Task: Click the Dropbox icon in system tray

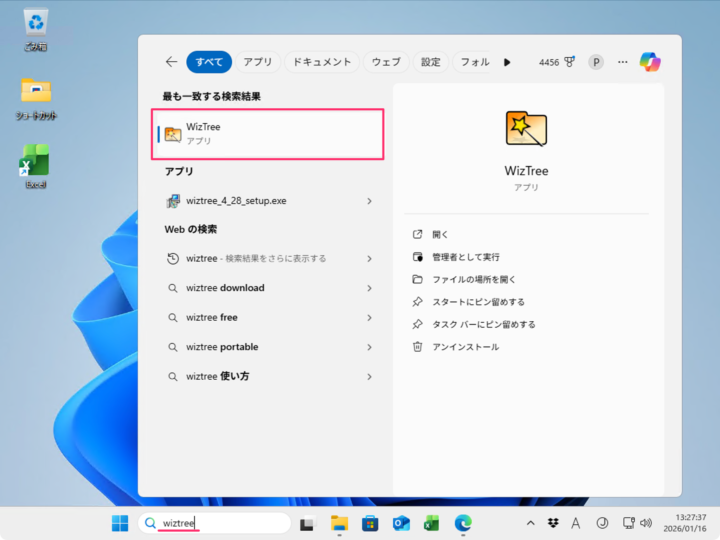Action: (554, 523)
